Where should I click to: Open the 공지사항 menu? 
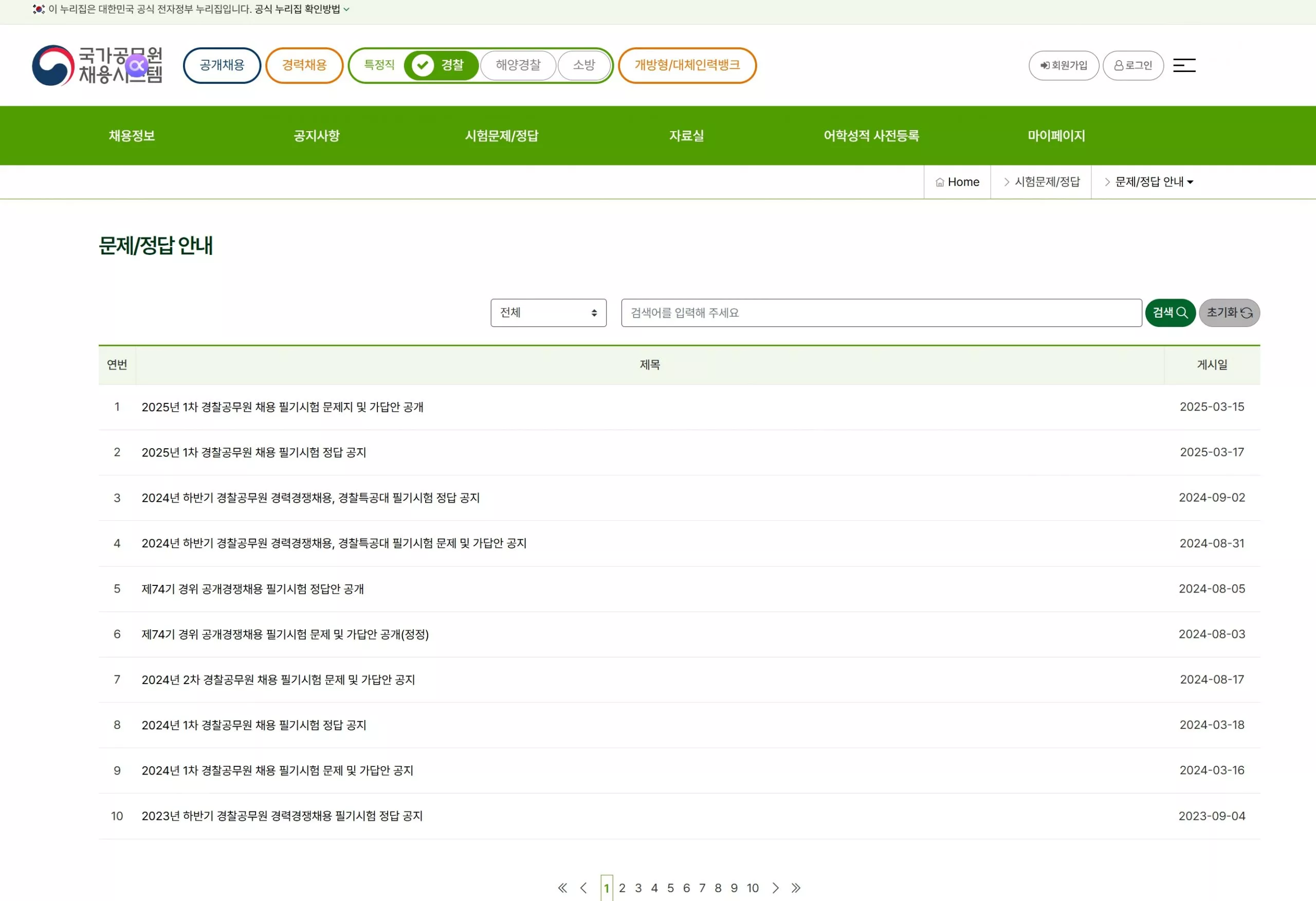[x=316, y=135]
